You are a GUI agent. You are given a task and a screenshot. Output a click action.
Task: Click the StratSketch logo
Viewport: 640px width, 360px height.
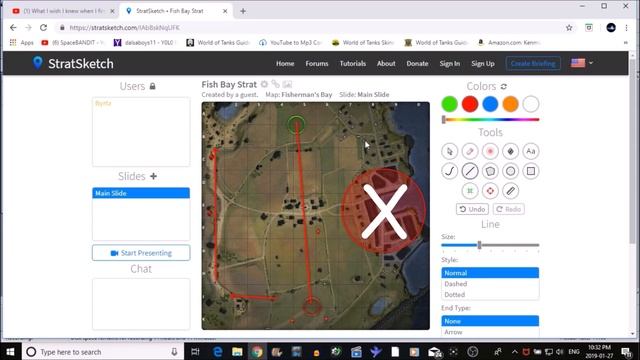coord(73,63)
